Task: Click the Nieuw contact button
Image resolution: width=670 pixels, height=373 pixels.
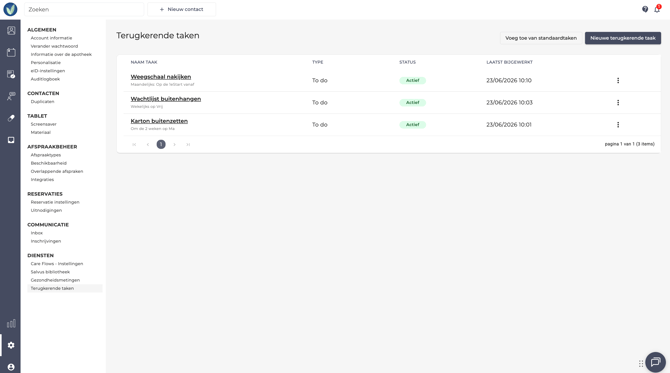Action: click(182, 9)
